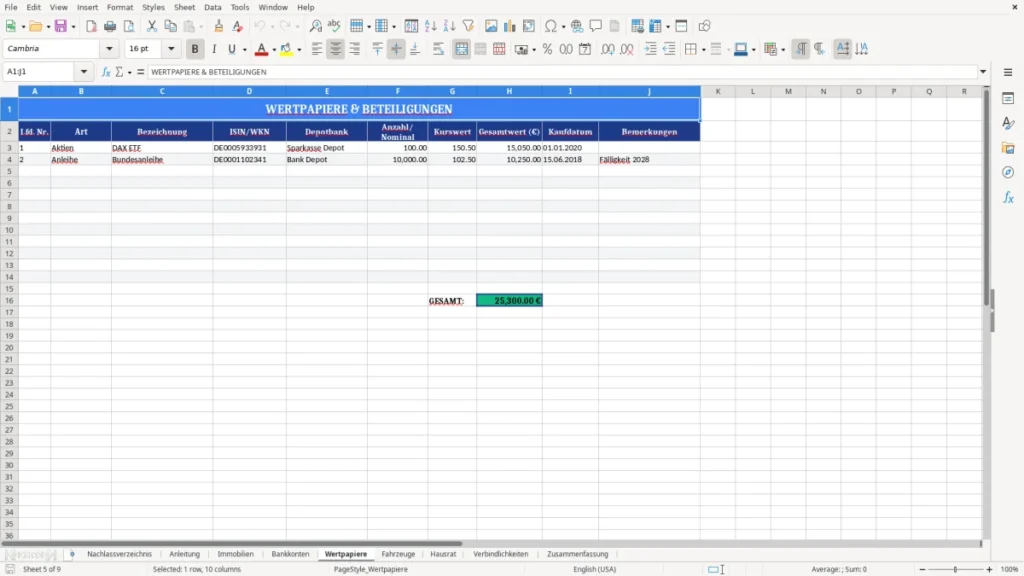Insert comment icon in toolbar
This screenshot has width=1024, height=576.
pyautogui.click(x=596, y=26)
